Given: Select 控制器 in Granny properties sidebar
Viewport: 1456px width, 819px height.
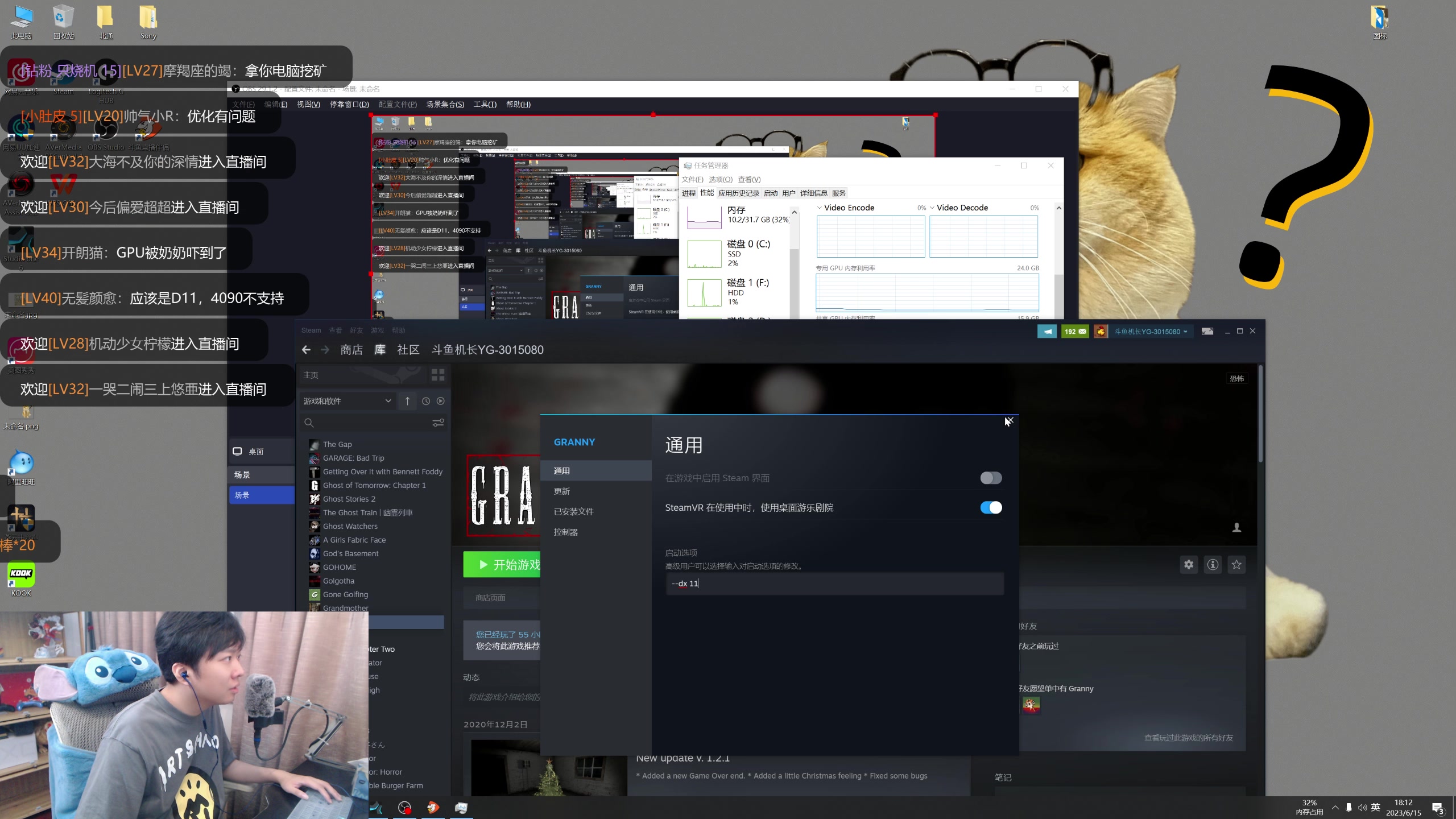Looking at the screenshot, I should (595, 532).
